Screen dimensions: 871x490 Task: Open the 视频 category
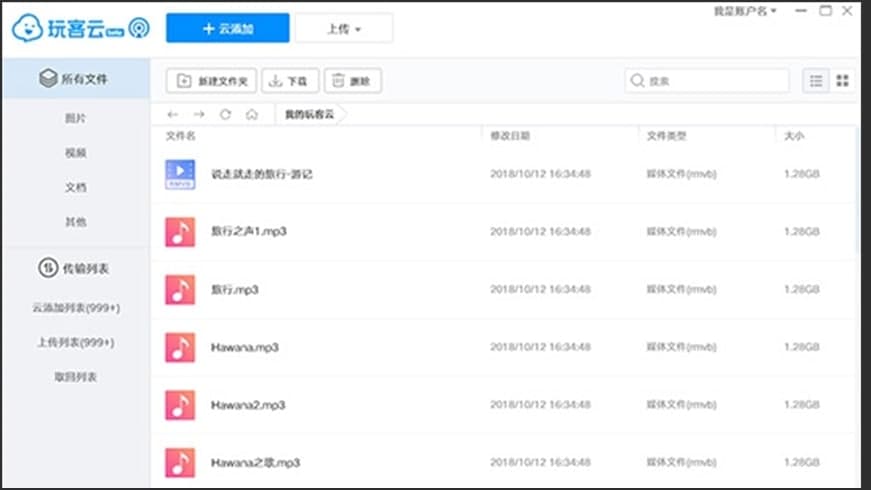pyautogui.click(x=76, y=153)
